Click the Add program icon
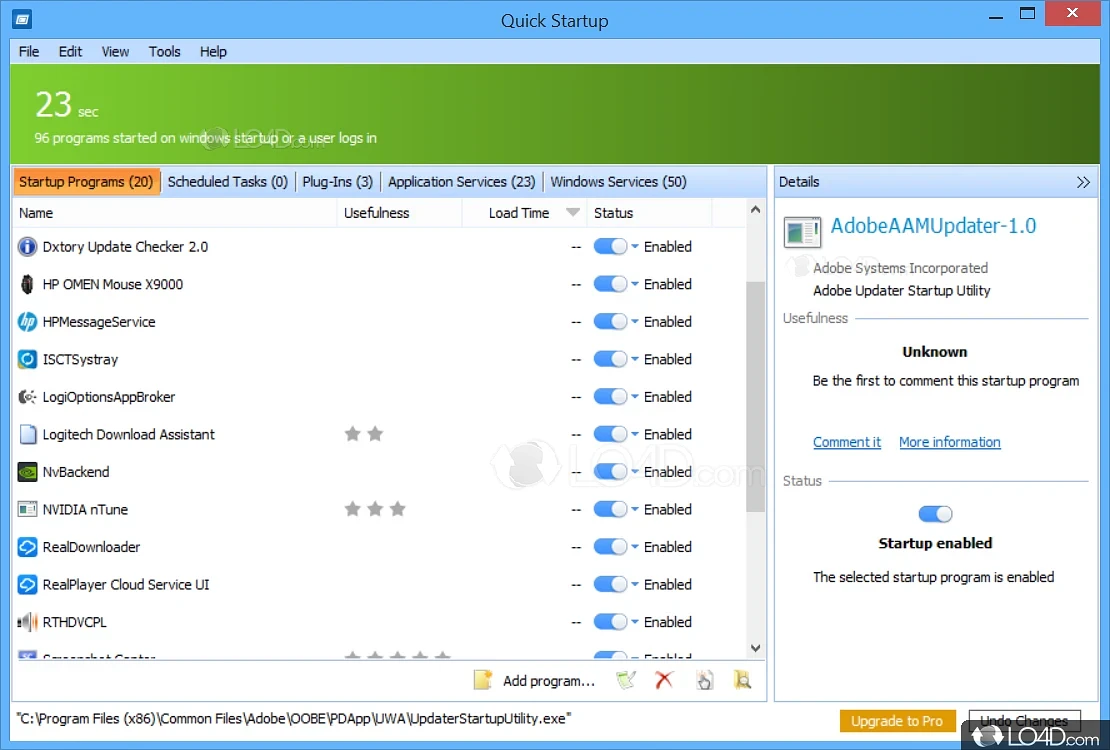The width and height of the screenshot is (1110, 750). 482,680
